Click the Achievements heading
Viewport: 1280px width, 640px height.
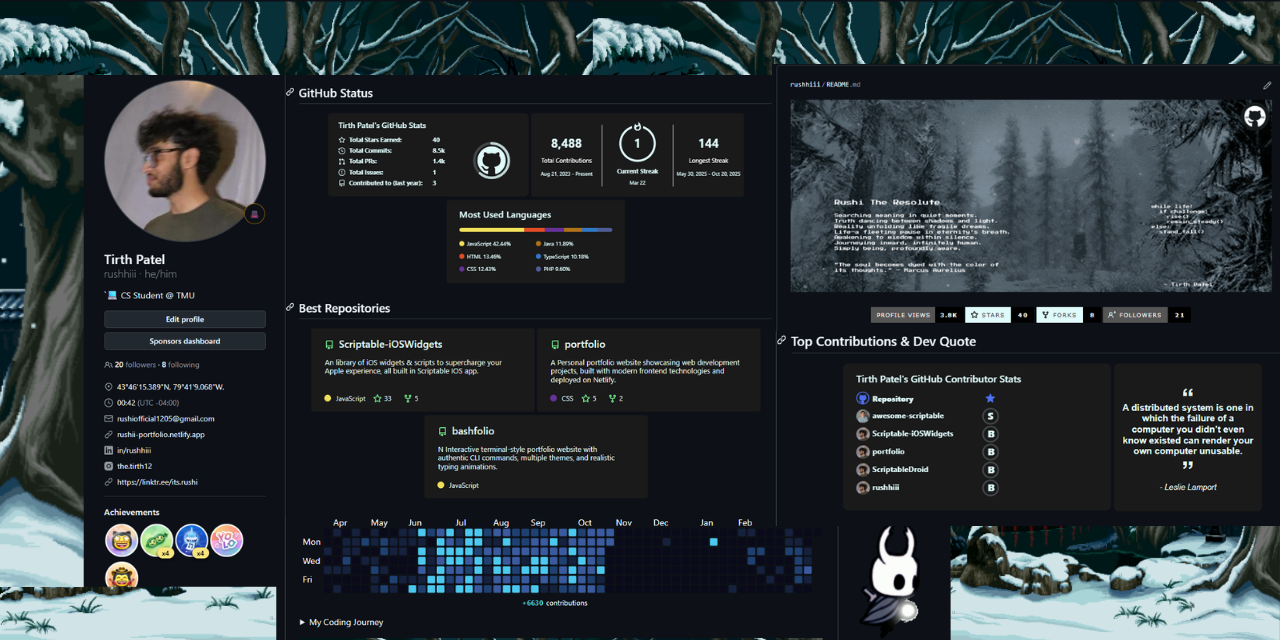pyautogui.click(x=132, y=512)
